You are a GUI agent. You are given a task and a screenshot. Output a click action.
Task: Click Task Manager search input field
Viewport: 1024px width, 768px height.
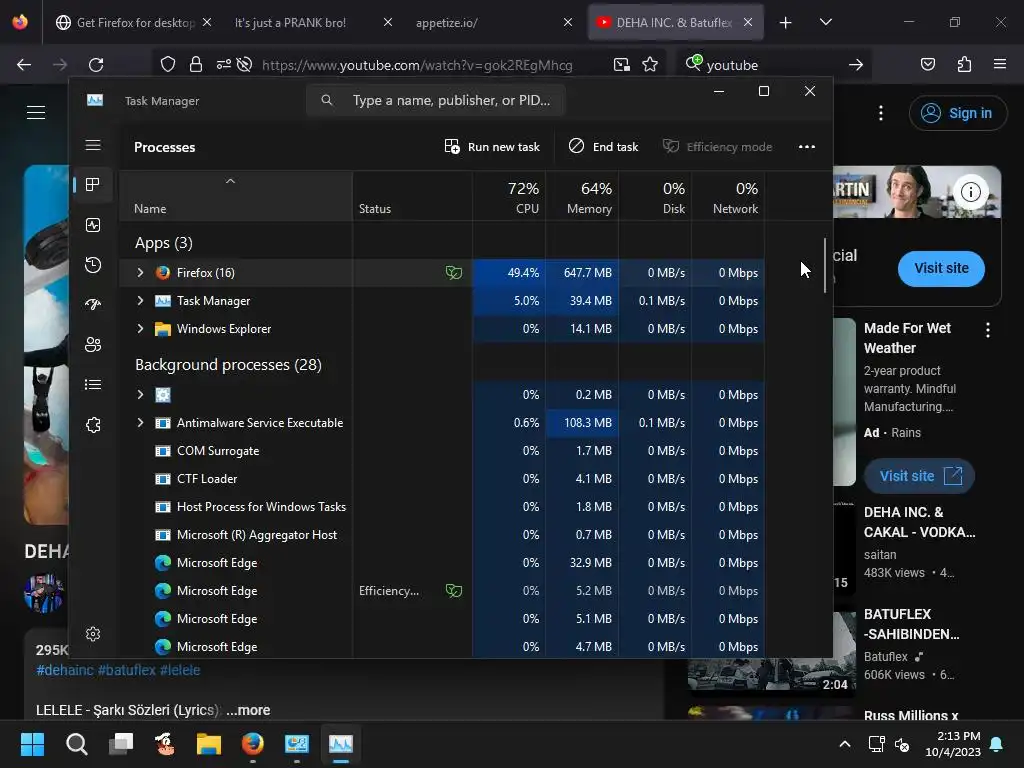pyautogui.click(x=436, y=100)
